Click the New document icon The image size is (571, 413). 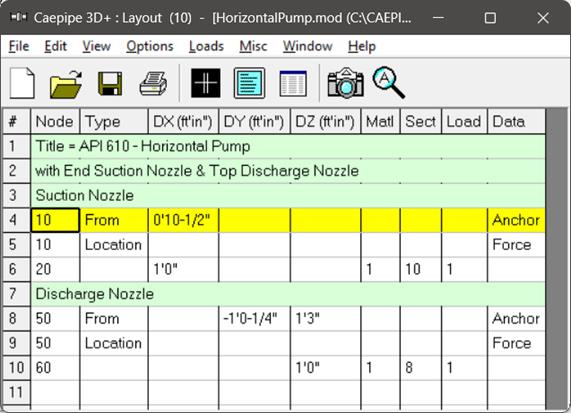[x=22, y=83]
